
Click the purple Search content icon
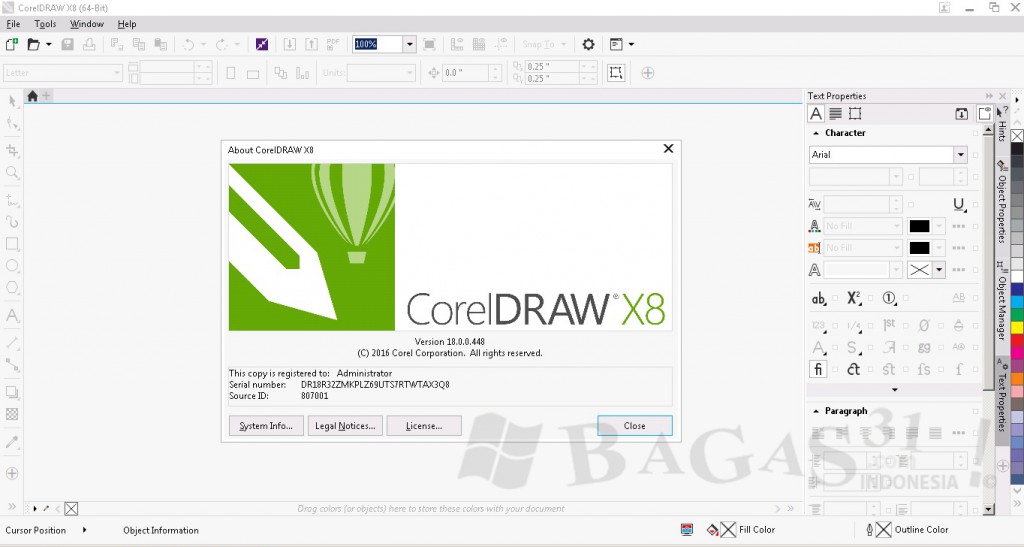[262, 44]
